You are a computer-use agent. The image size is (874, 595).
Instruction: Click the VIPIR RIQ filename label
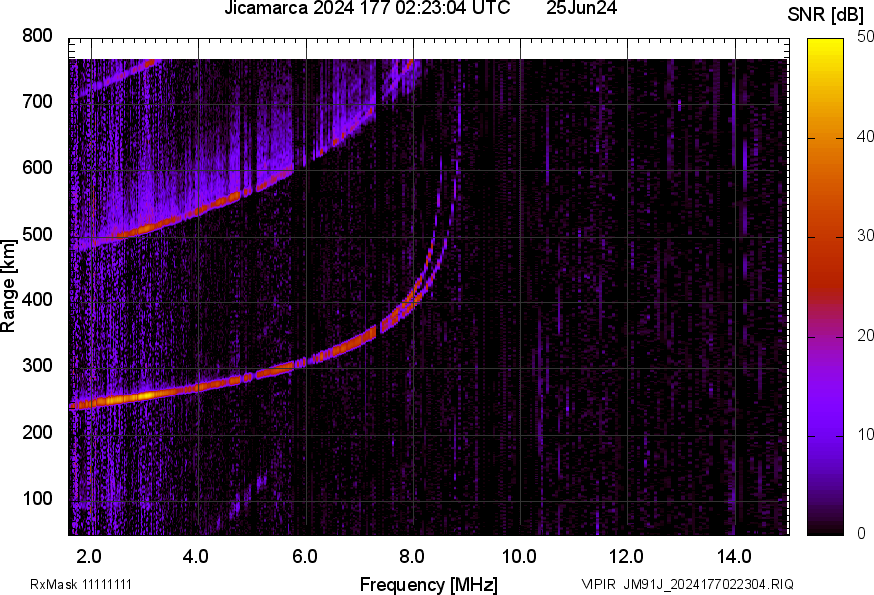(x=687, y=584)
